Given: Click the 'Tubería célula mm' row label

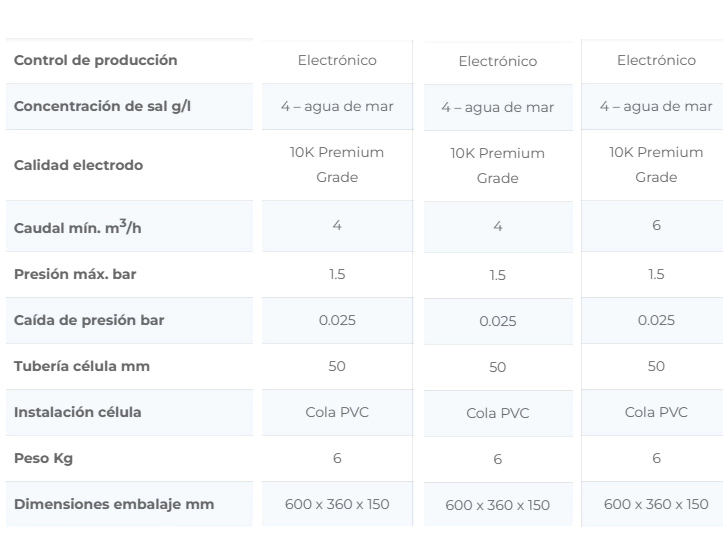Looking at the screenshot, I should [x=81, y=366].
